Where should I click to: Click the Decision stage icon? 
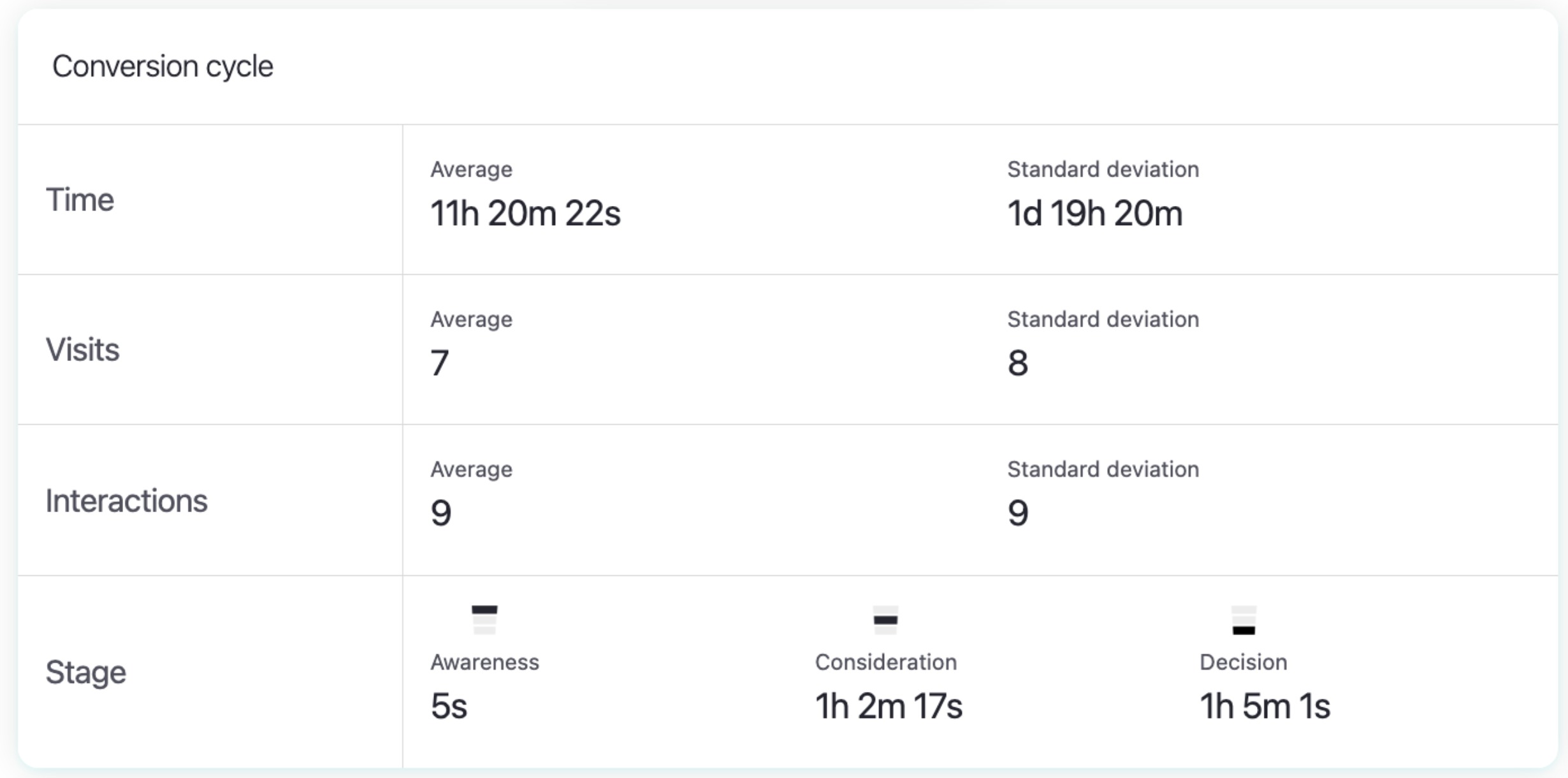(1244, 620)
